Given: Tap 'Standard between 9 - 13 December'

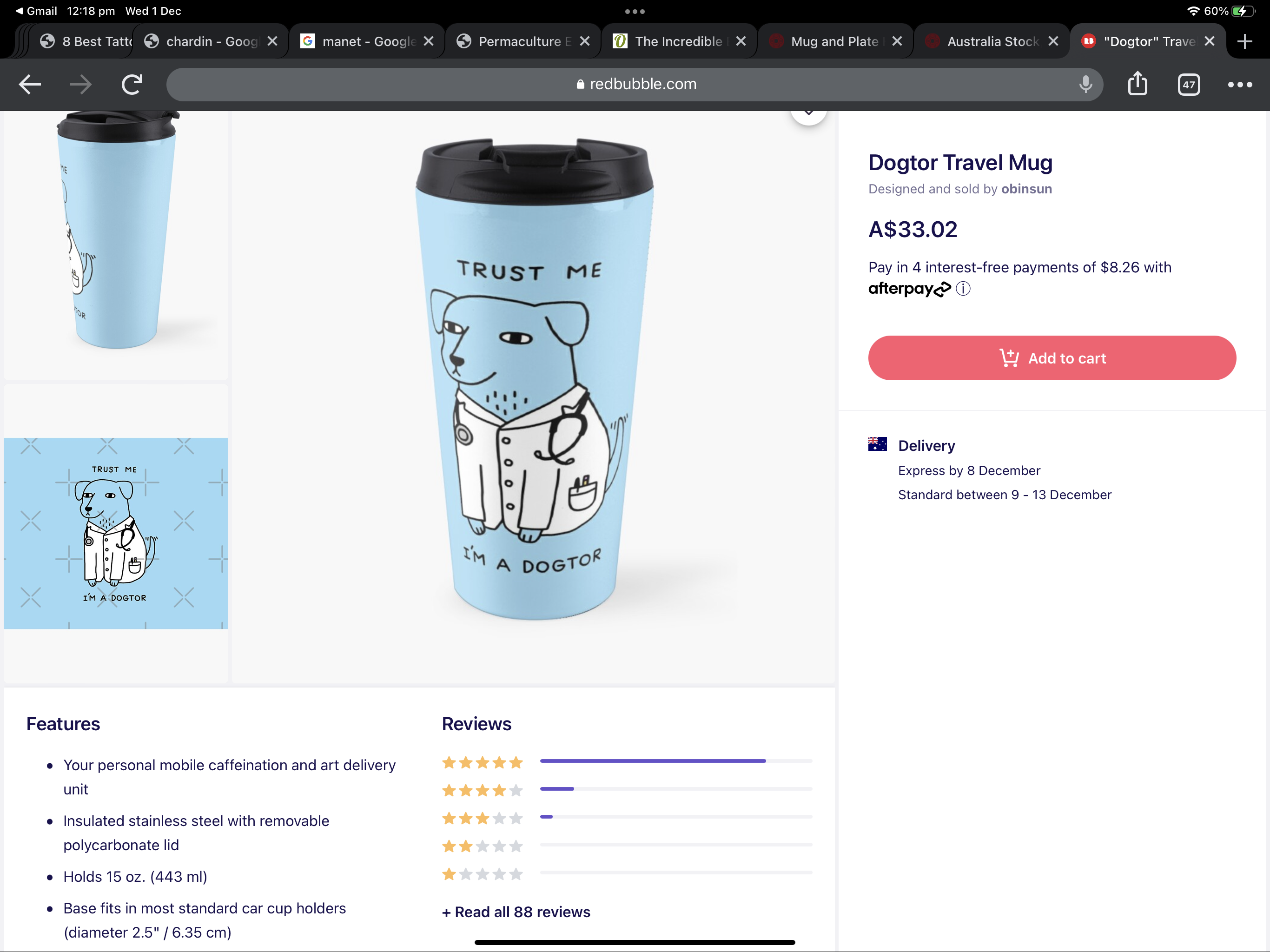Looking at the screenshot, I should click(1005, 495).
